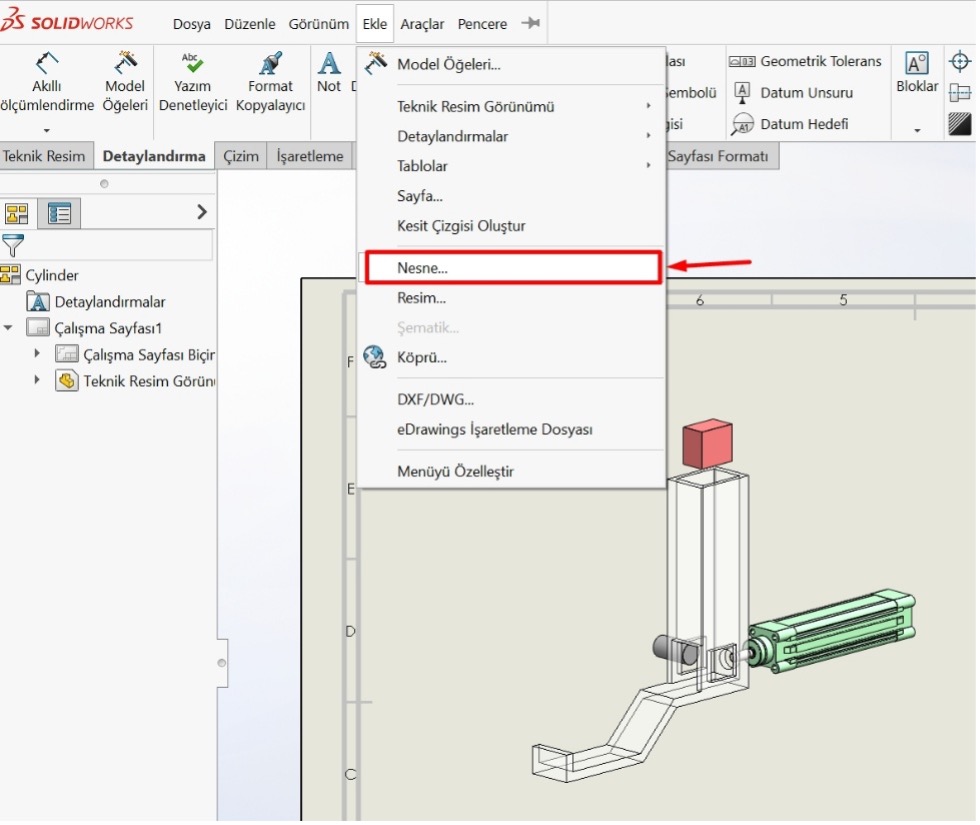The width and height of the screenshot is (980, 825).
Task: Open the Model Öğeleri tool
Action: click(124, 85)
